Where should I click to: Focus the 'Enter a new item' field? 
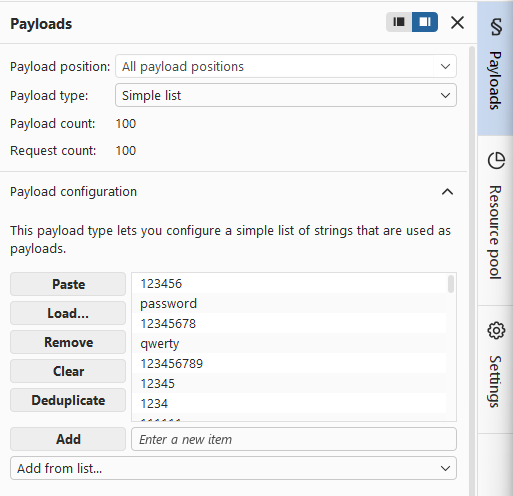294,439
